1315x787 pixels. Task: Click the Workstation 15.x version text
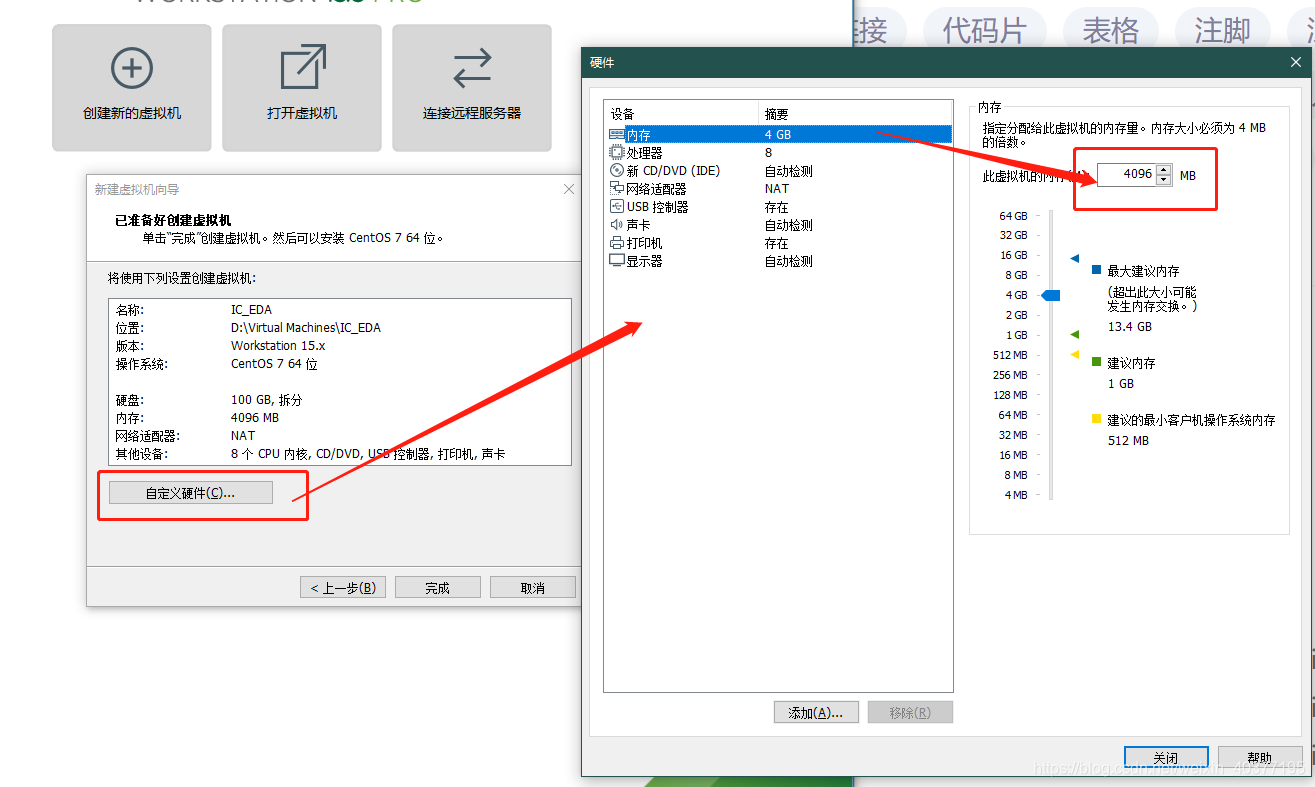pyautogui.click(x=278, y=346)
